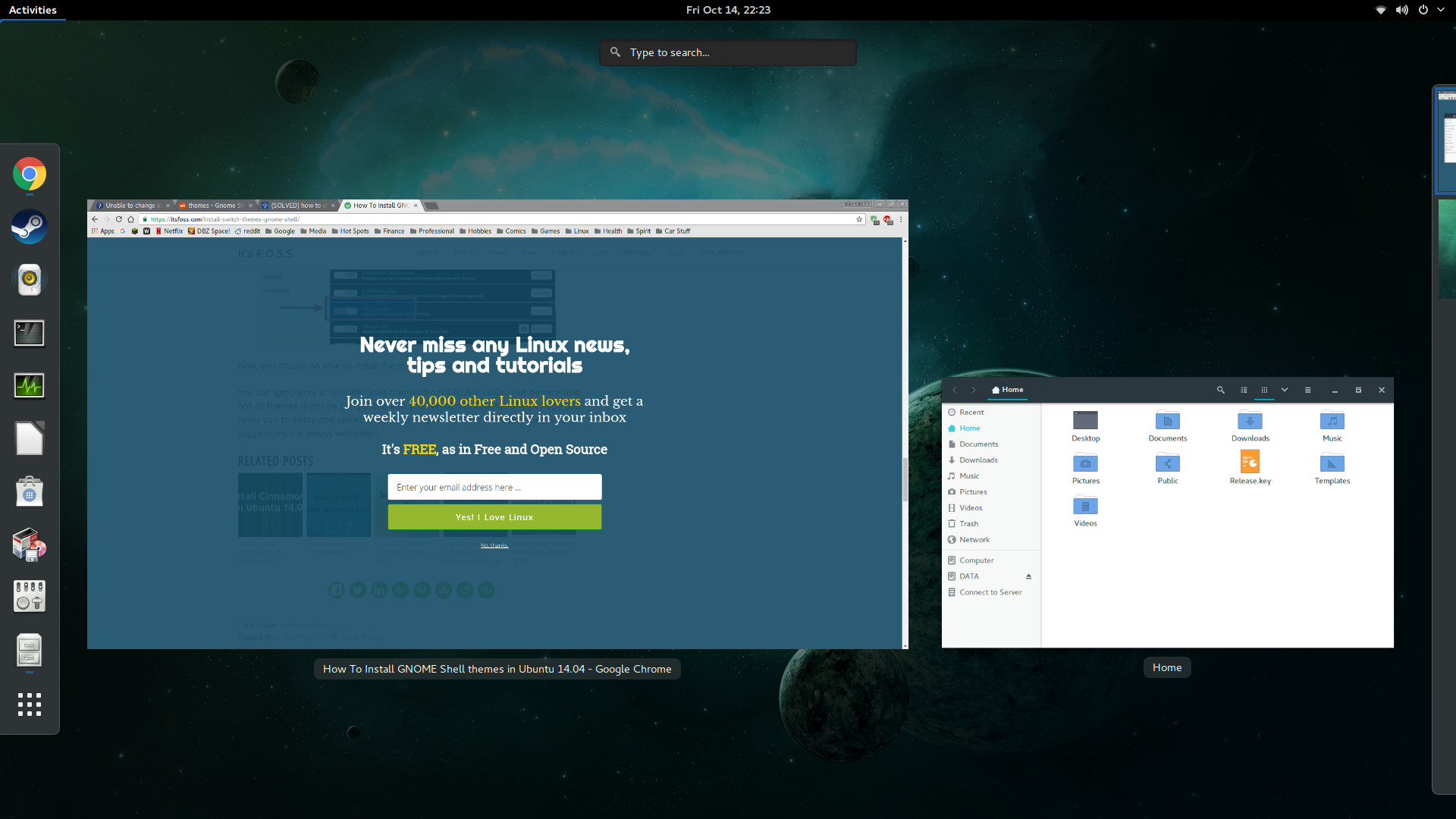Open the system menu arrow in top bar
Screen dimensions: 1456x819
click(1441, 10)
